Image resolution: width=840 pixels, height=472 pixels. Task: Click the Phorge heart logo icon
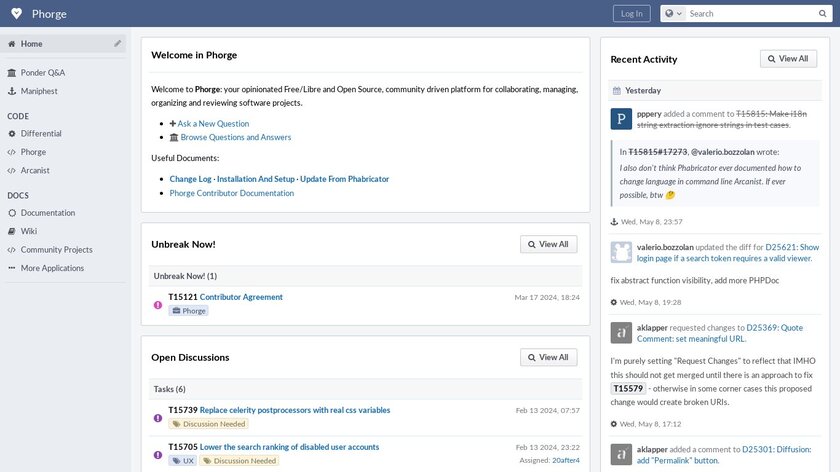[17, 13]
